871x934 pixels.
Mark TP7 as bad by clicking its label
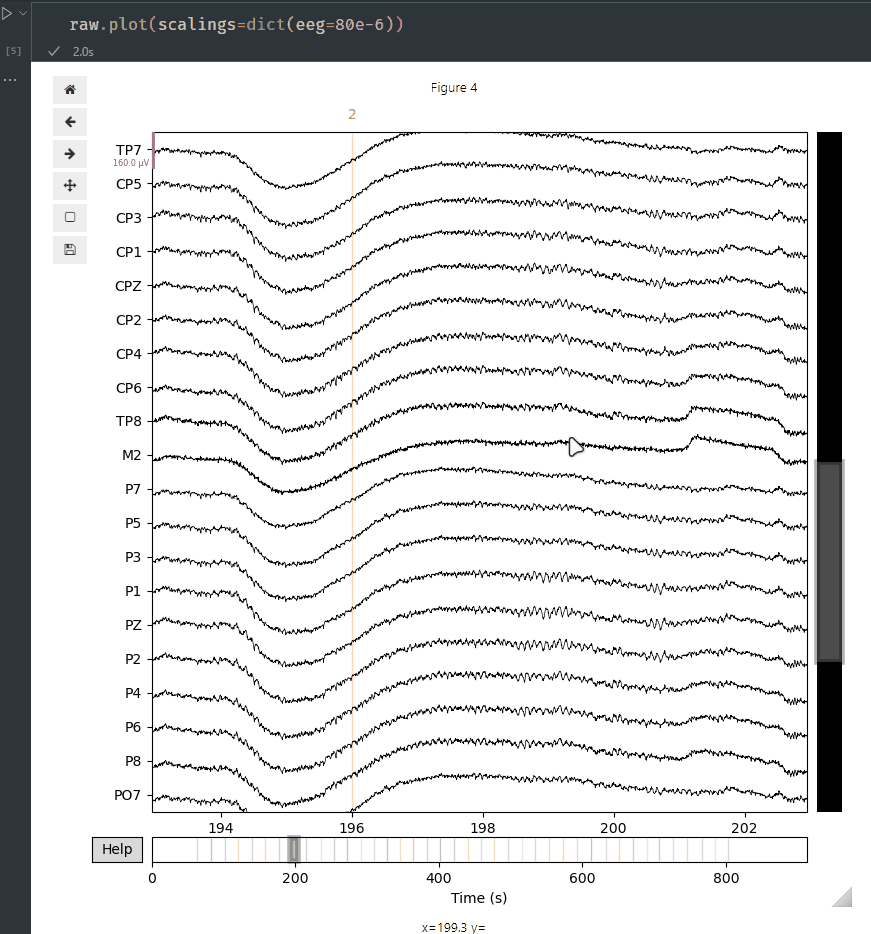[127, 149]
